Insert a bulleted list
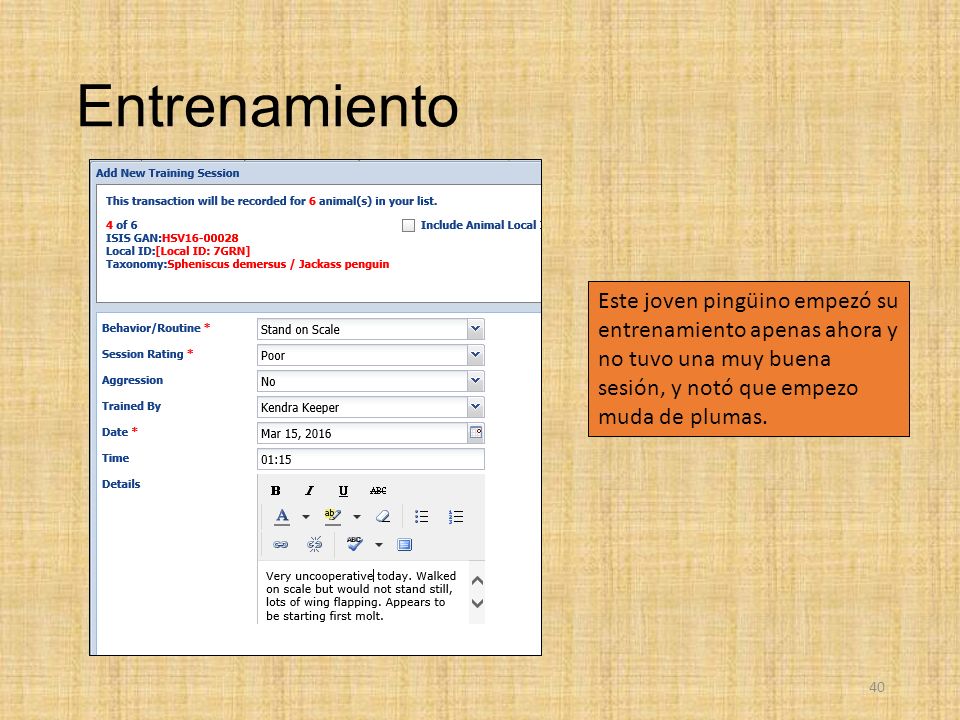The width and height of the screenshot is (960, 720). [x=421, y=516]
